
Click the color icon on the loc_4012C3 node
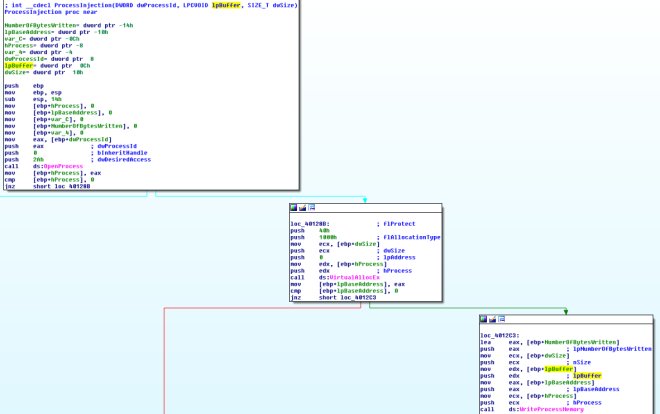click(x=485, y=320)
